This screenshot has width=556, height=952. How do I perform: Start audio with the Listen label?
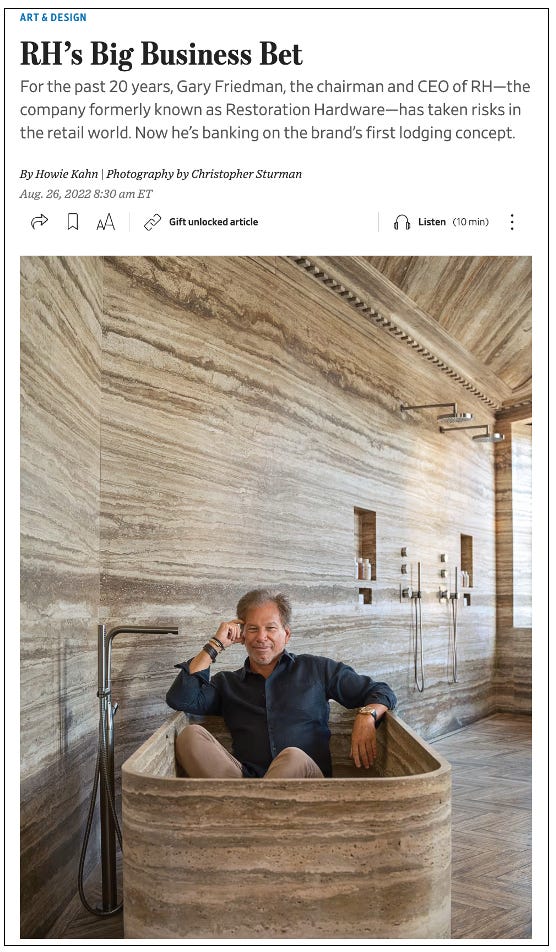click(432, 222)
